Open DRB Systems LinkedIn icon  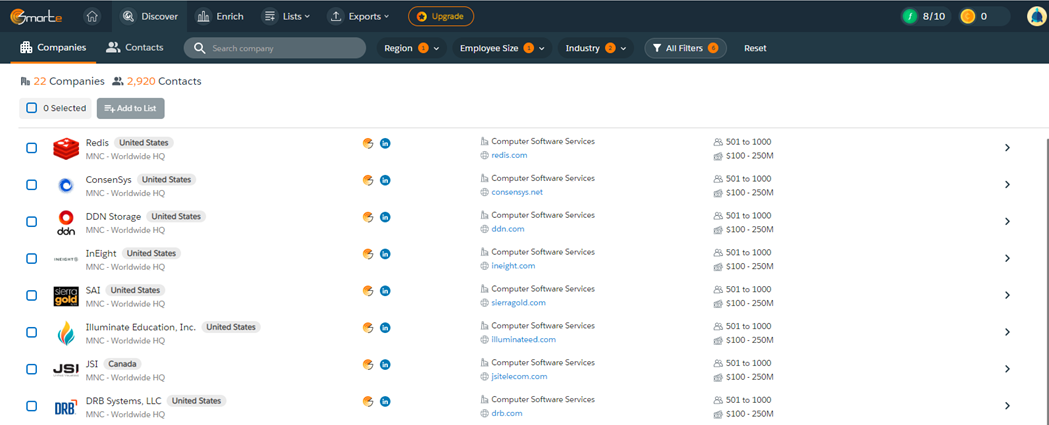(385, 401)
